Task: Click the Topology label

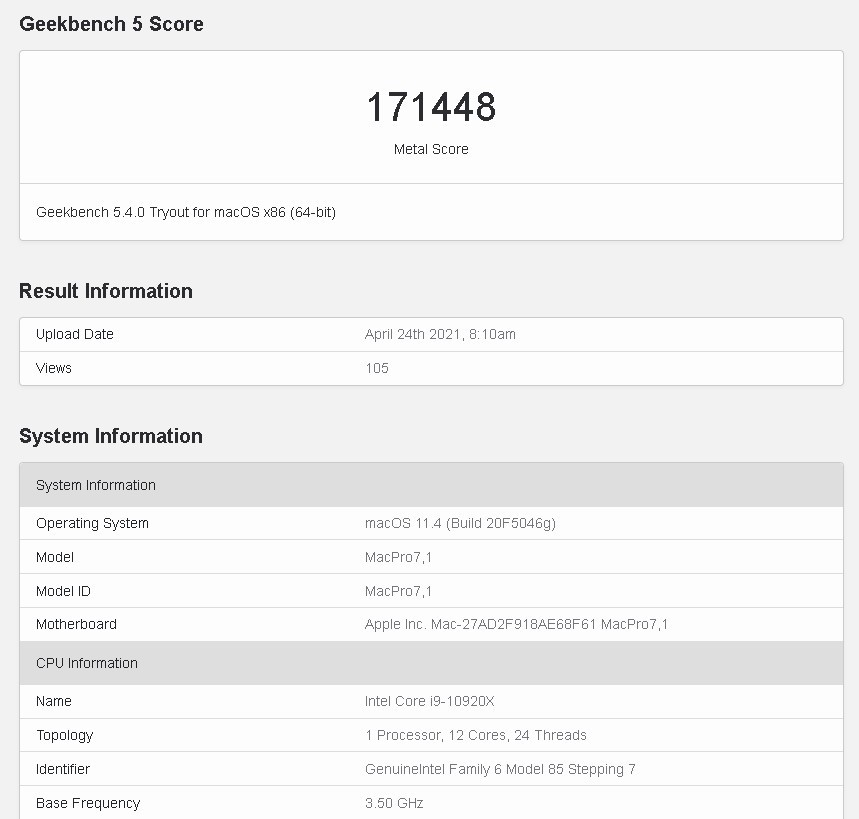Action: coord(65,735)
